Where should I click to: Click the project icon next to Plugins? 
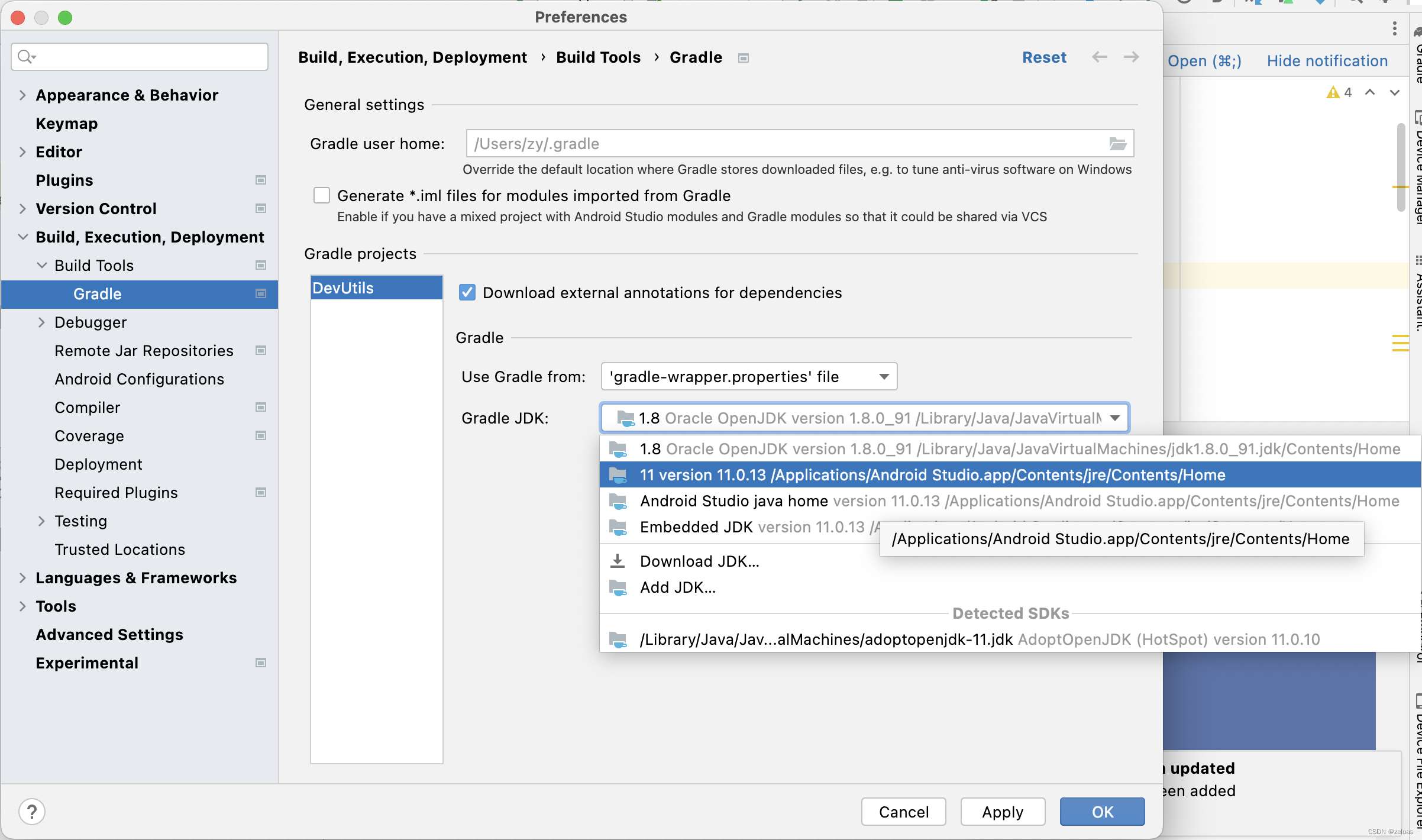pos(260,180)
